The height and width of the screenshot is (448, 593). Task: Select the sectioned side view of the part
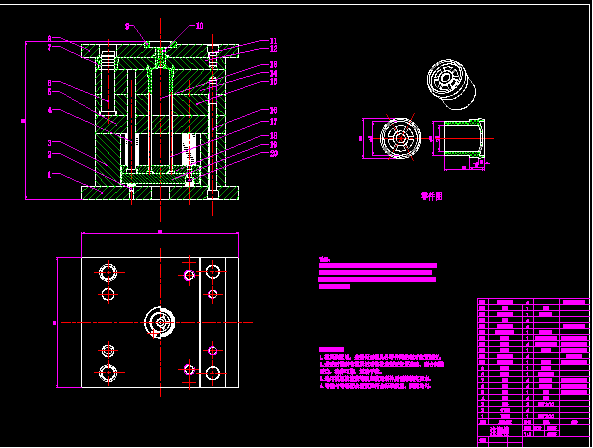464,138
